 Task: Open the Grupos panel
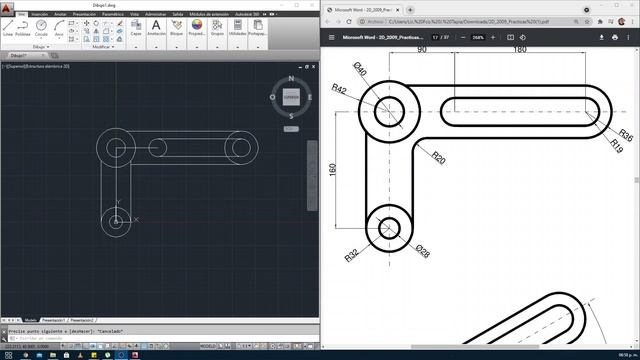217,28
